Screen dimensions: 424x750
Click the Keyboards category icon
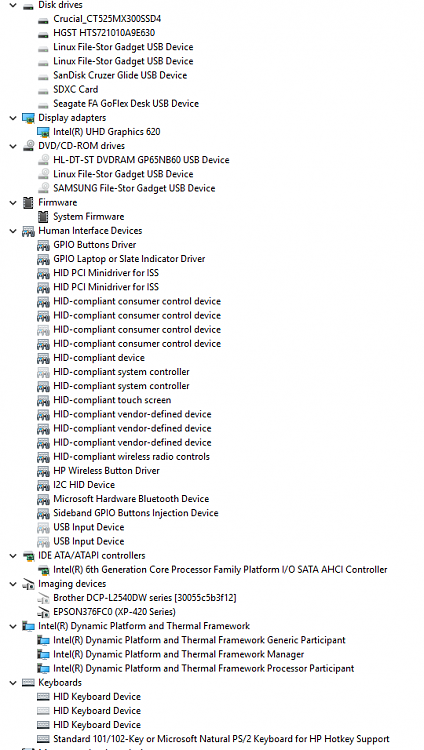tap(28, 683)
